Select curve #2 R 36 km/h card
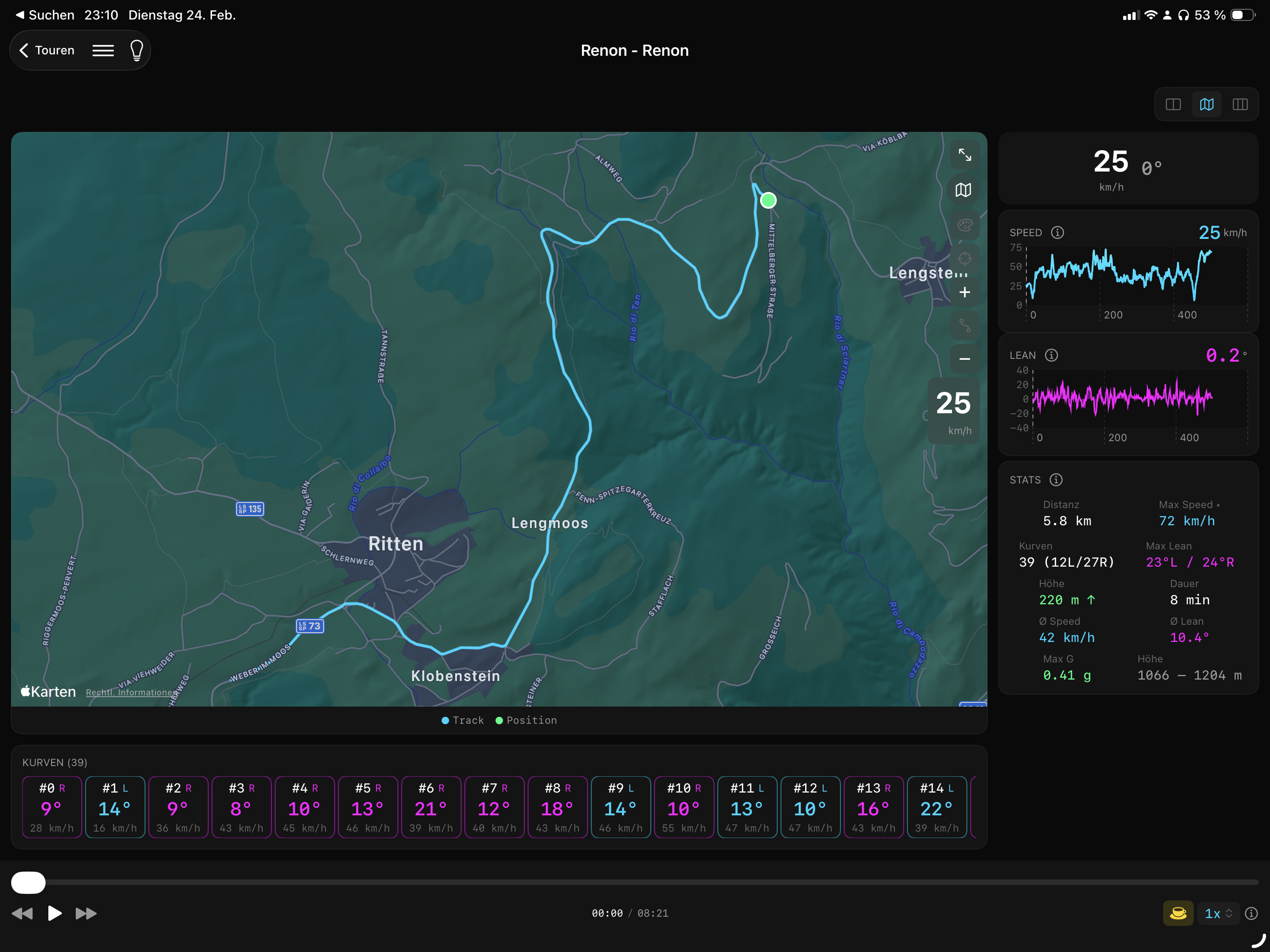Image resolution: width=1270 pixels, height=952 pixels. tap(179, 807)
